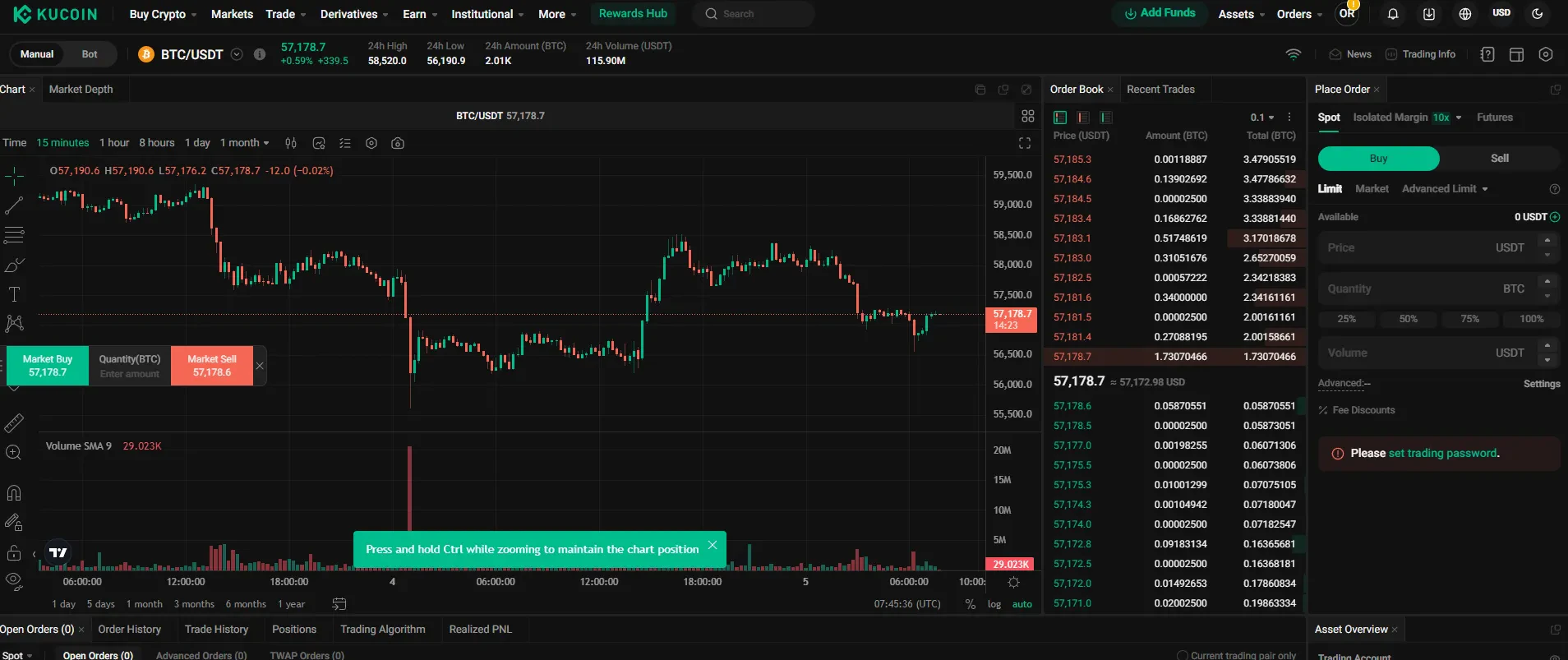Open the Fibonacci retracement tool group
Image resolution: width=1568 pixels, height=660 pixels.
coord(14,236)
